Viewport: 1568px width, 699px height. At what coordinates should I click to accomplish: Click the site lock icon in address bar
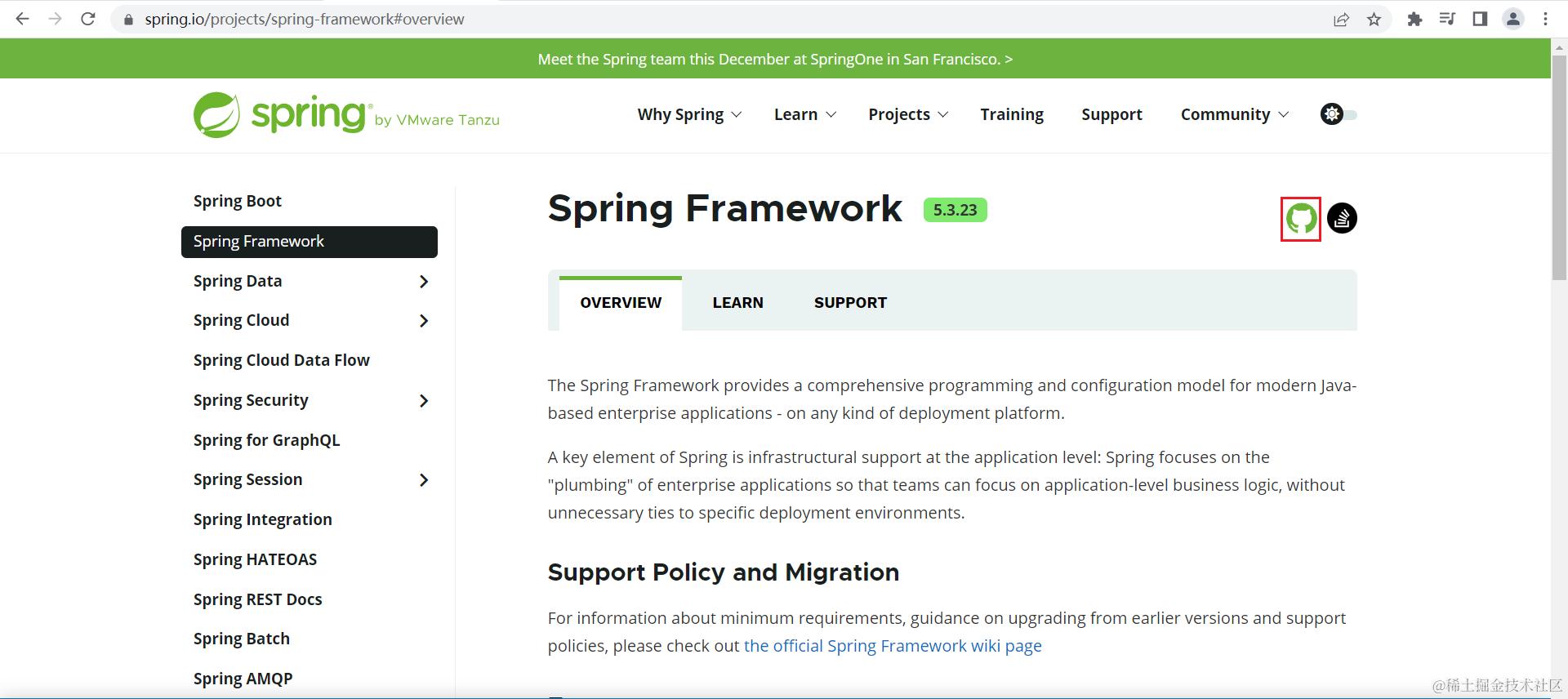128,20
